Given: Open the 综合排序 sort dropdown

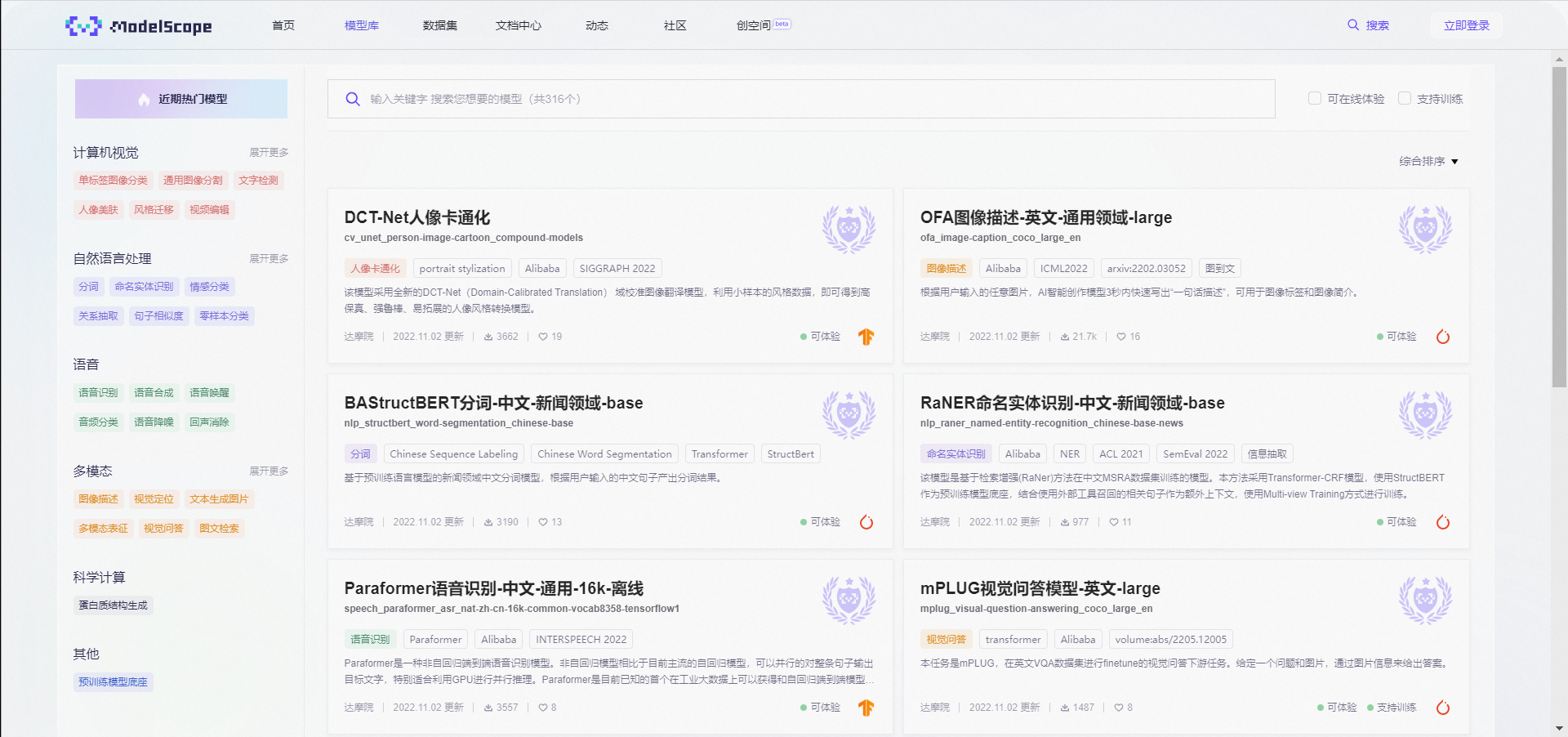Looking at the screenshot, I should pos(1428,161).
